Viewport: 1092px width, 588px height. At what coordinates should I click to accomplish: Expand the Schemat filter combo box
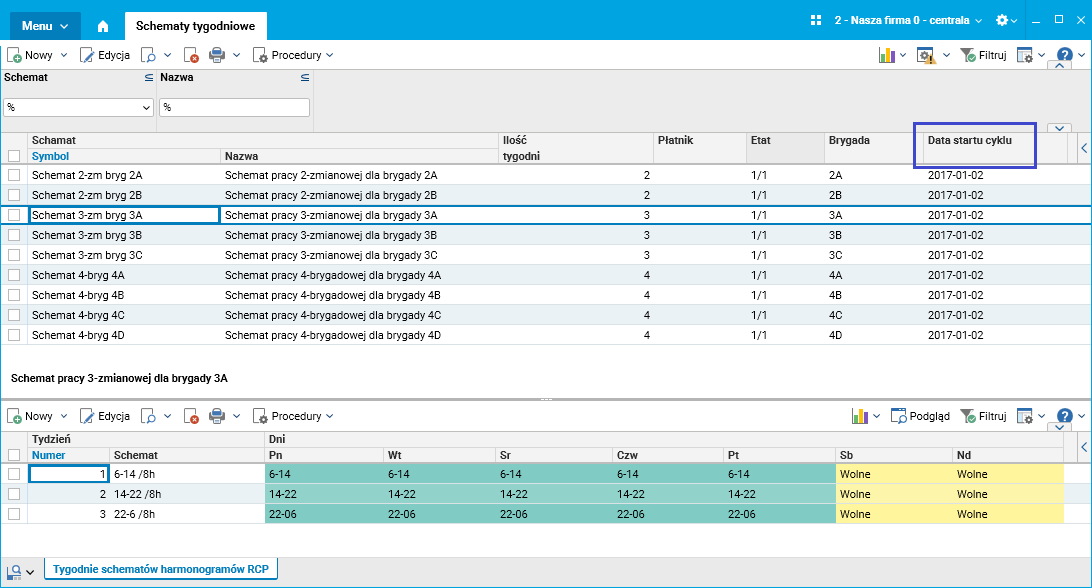[146, 107]
